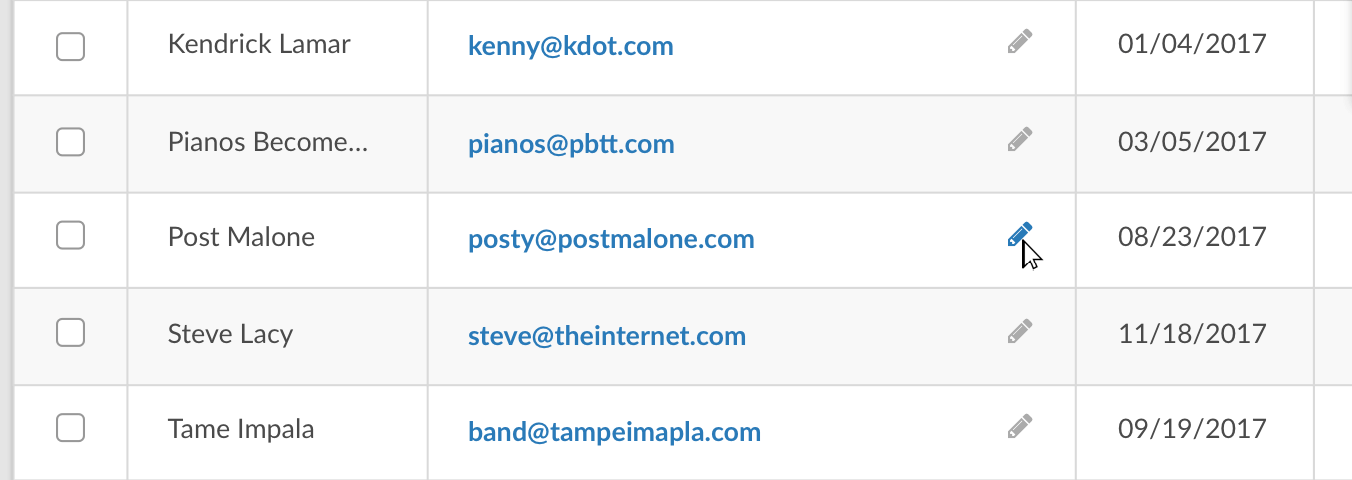1352x480 pixels.
Task: Toggle the Steve Lacy row checkbox
Action: 70,332
